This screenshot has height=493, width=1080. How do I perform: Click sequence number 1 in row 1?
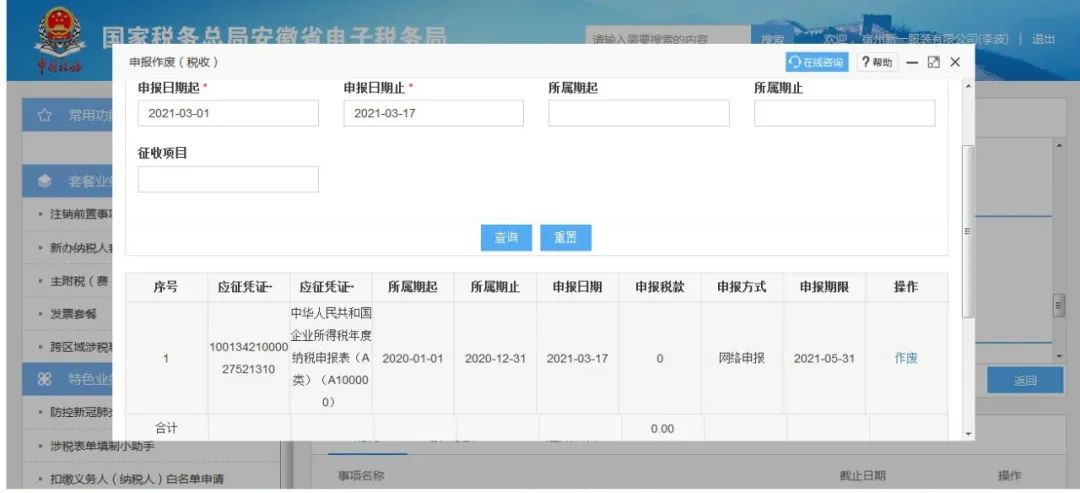(165, 358)
